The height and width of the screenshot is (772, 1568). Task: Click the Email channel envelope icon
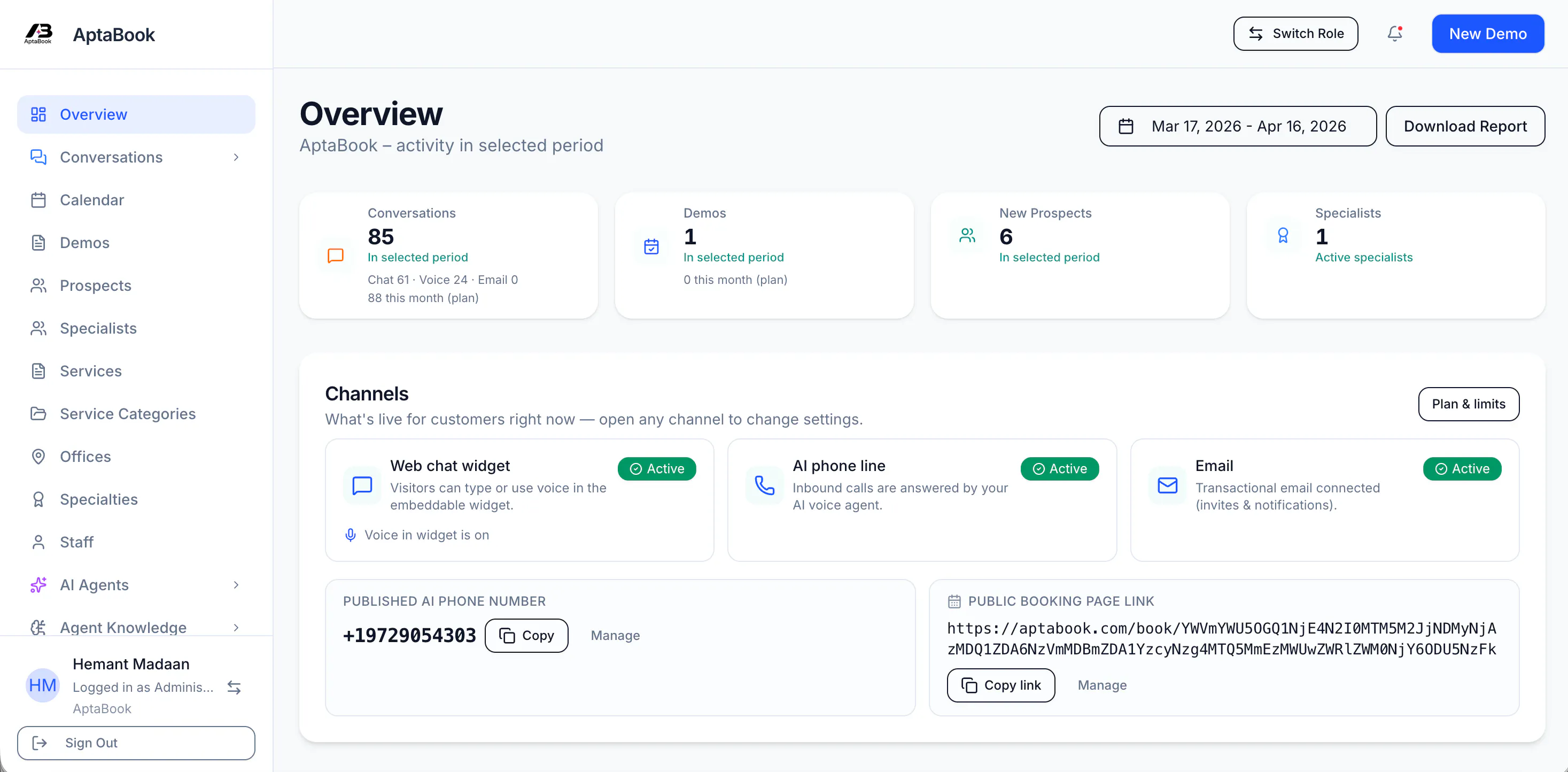pyautogui.click(x=1168, y=485)
